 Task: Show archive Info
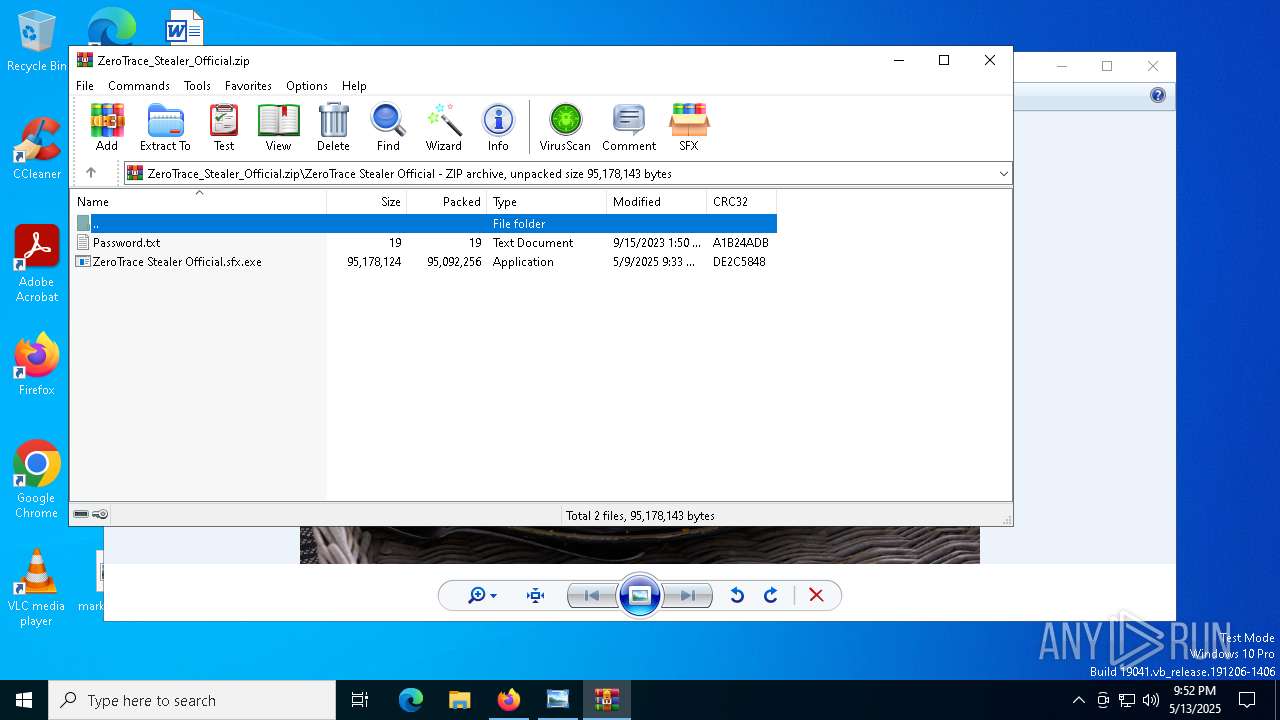(x=498, y=127)
